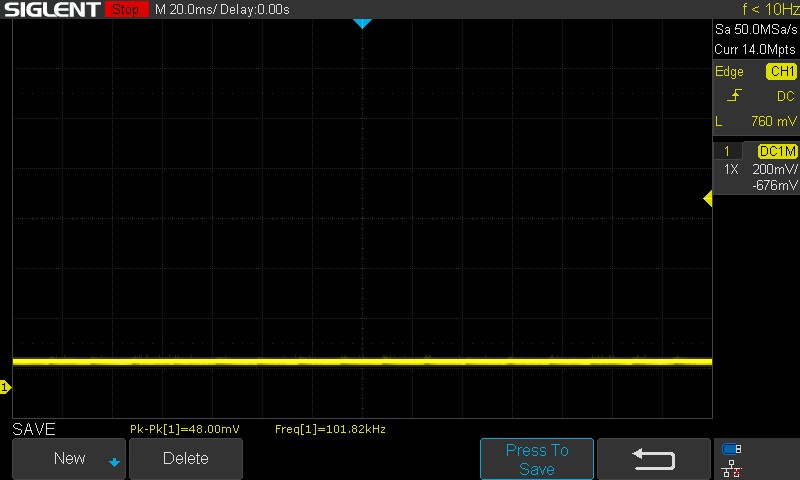Click the red Stop status indicator
The width and height of the screenshot is (800, 480).
click(127, 9)
